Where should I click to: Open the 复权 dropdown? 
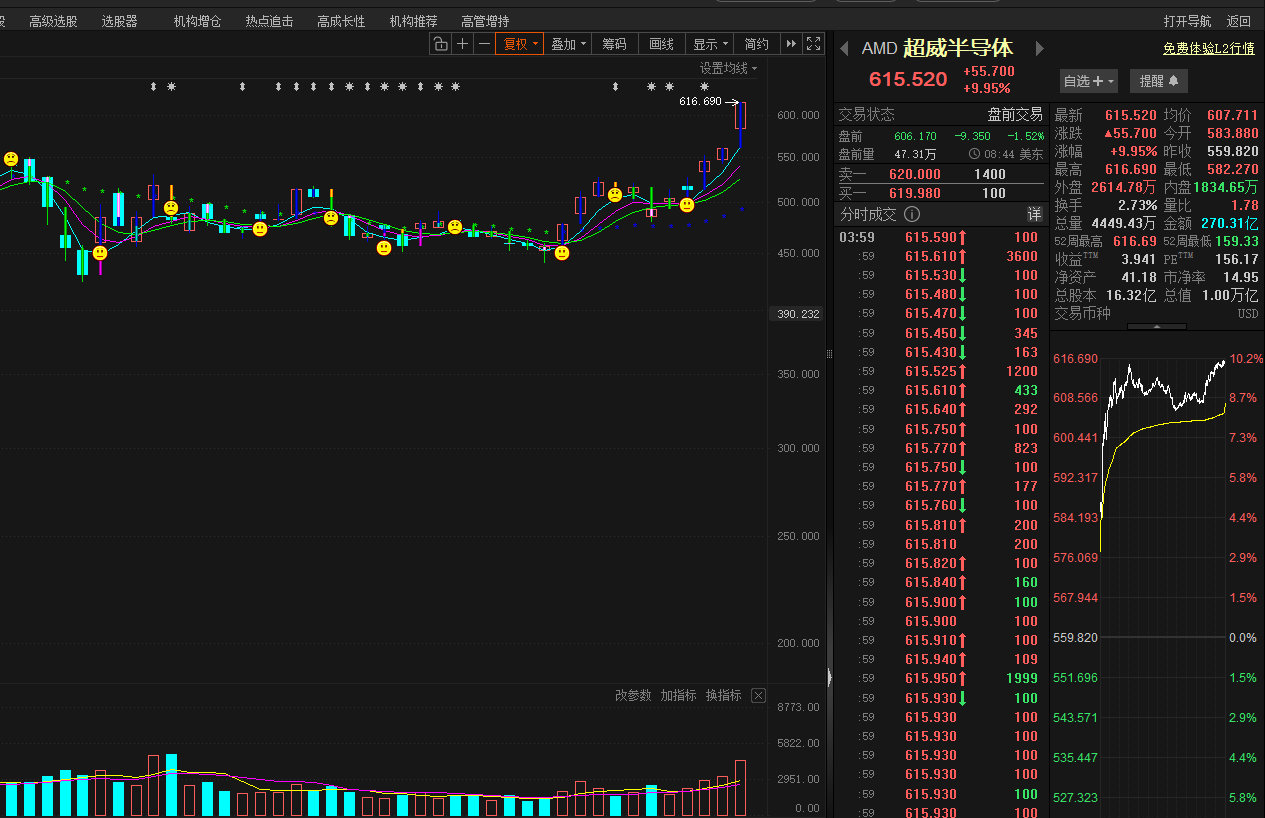(x=520, y=44)
